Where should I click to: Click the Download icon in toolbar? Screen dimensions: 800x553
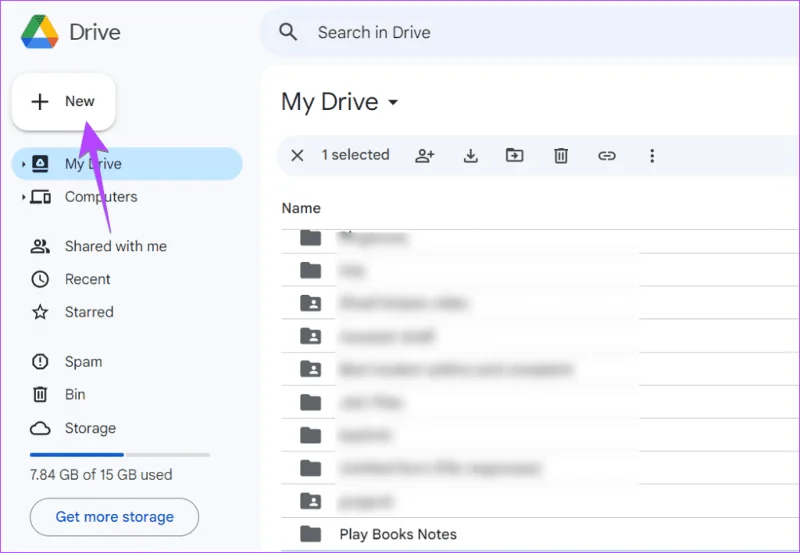[x=470, y=156]
